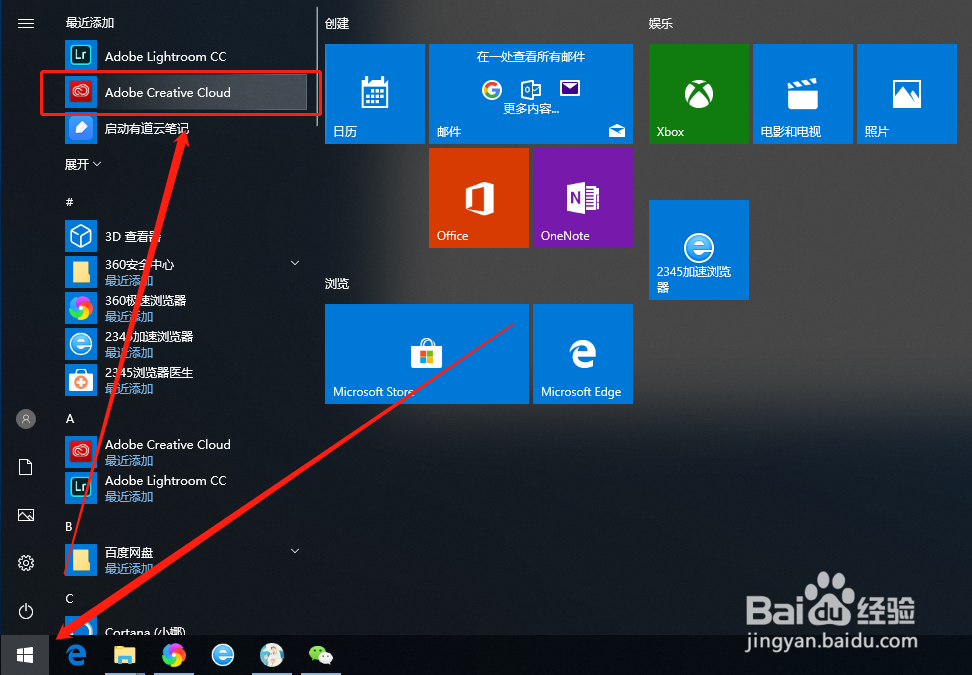Open the Youdao Cloud Note launcher

pyautogui.click(x=185, y=128)
